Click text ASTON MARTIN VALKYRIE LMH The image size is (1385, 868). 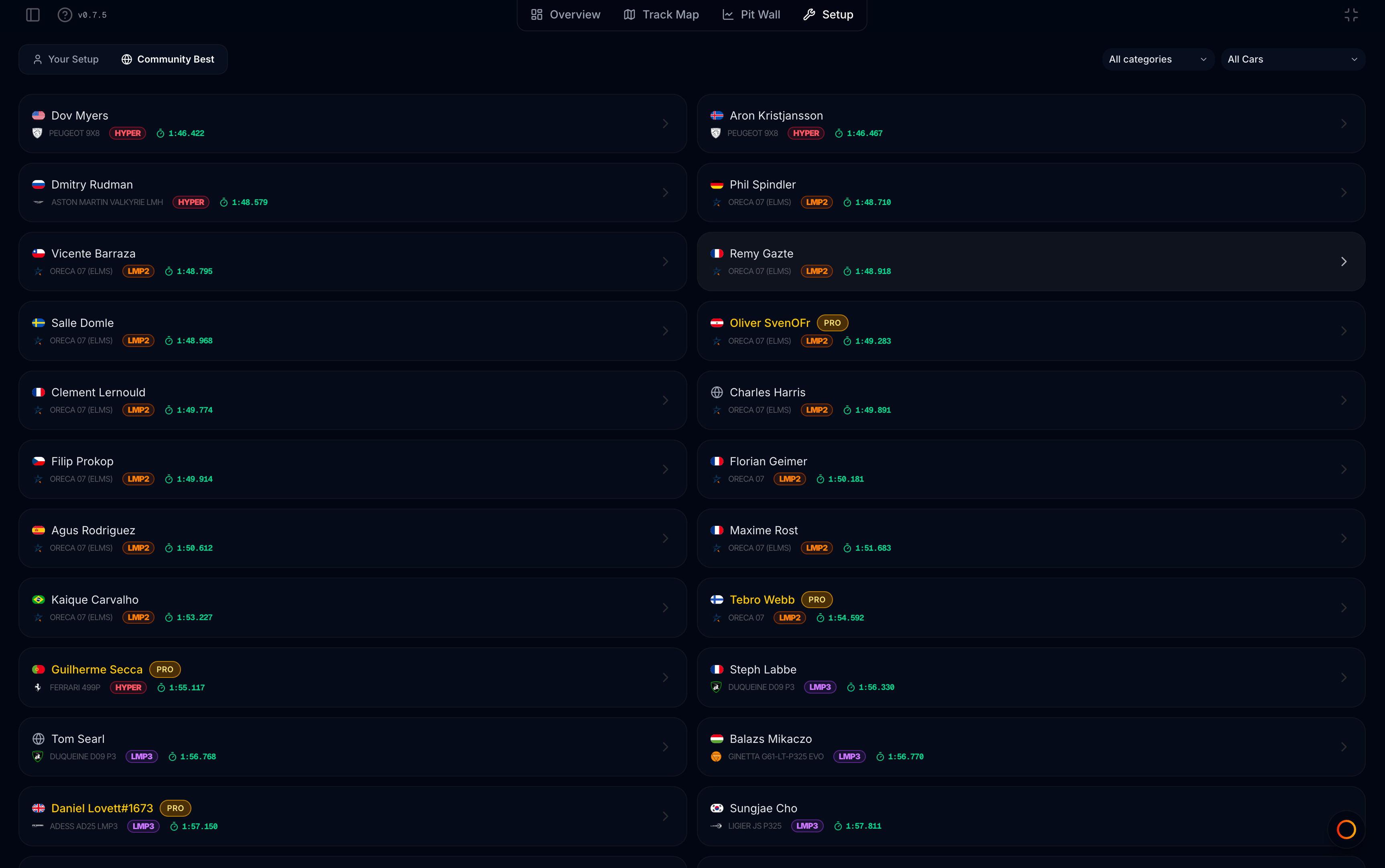[x=108, y=202]
